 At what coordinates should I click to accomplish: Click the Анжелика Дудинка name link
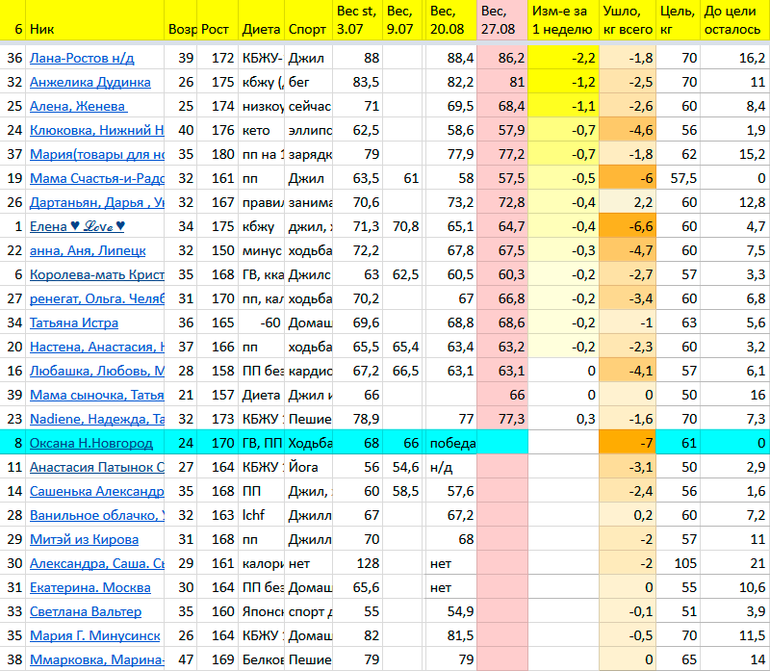pyautogui.click(x=90, y=82)
